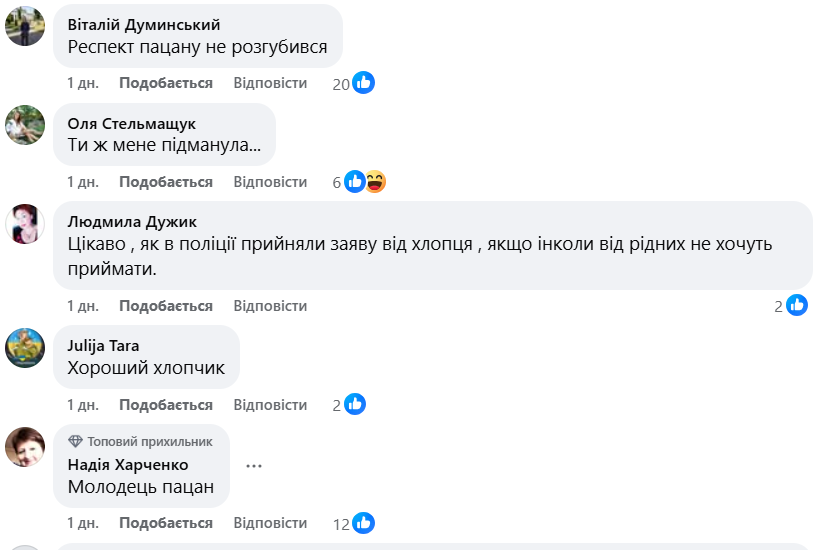The width and height of the screenshot is (840, 550).
Task: Open three-dots menu on Надія Харченко's comment
Action: [253, 465]
